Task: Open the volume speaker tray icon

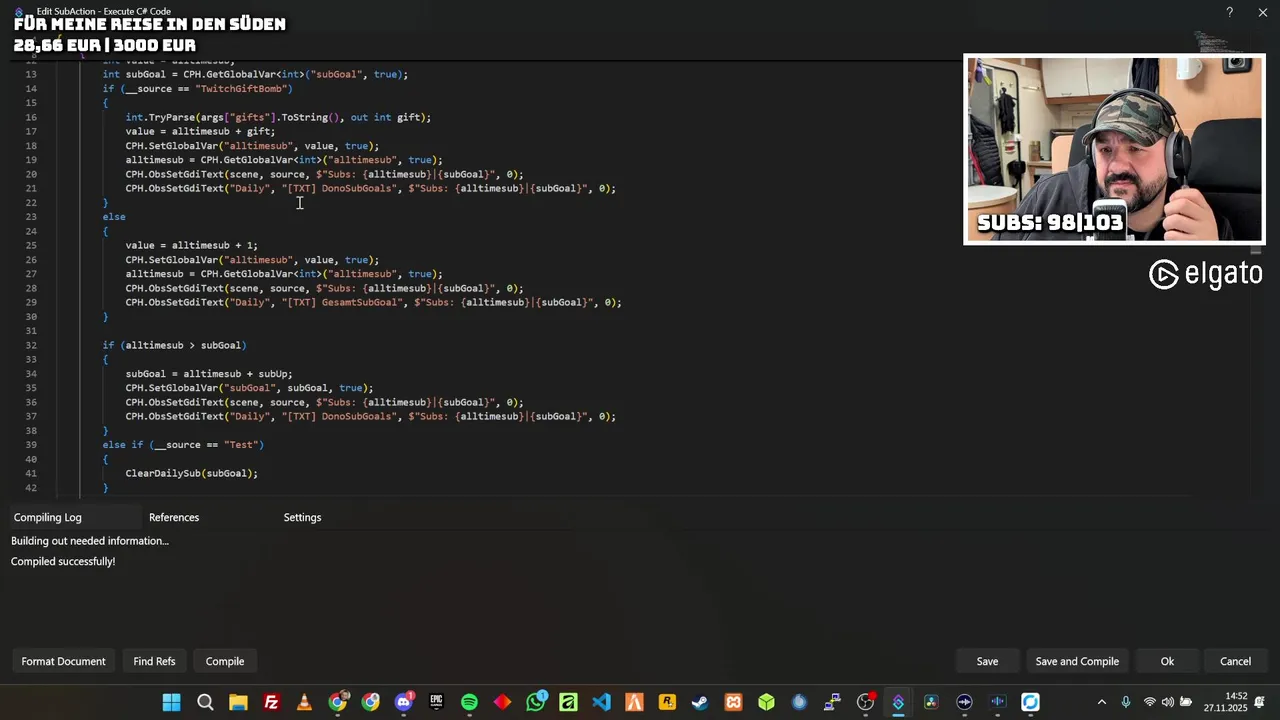Action: [1167, 702]
